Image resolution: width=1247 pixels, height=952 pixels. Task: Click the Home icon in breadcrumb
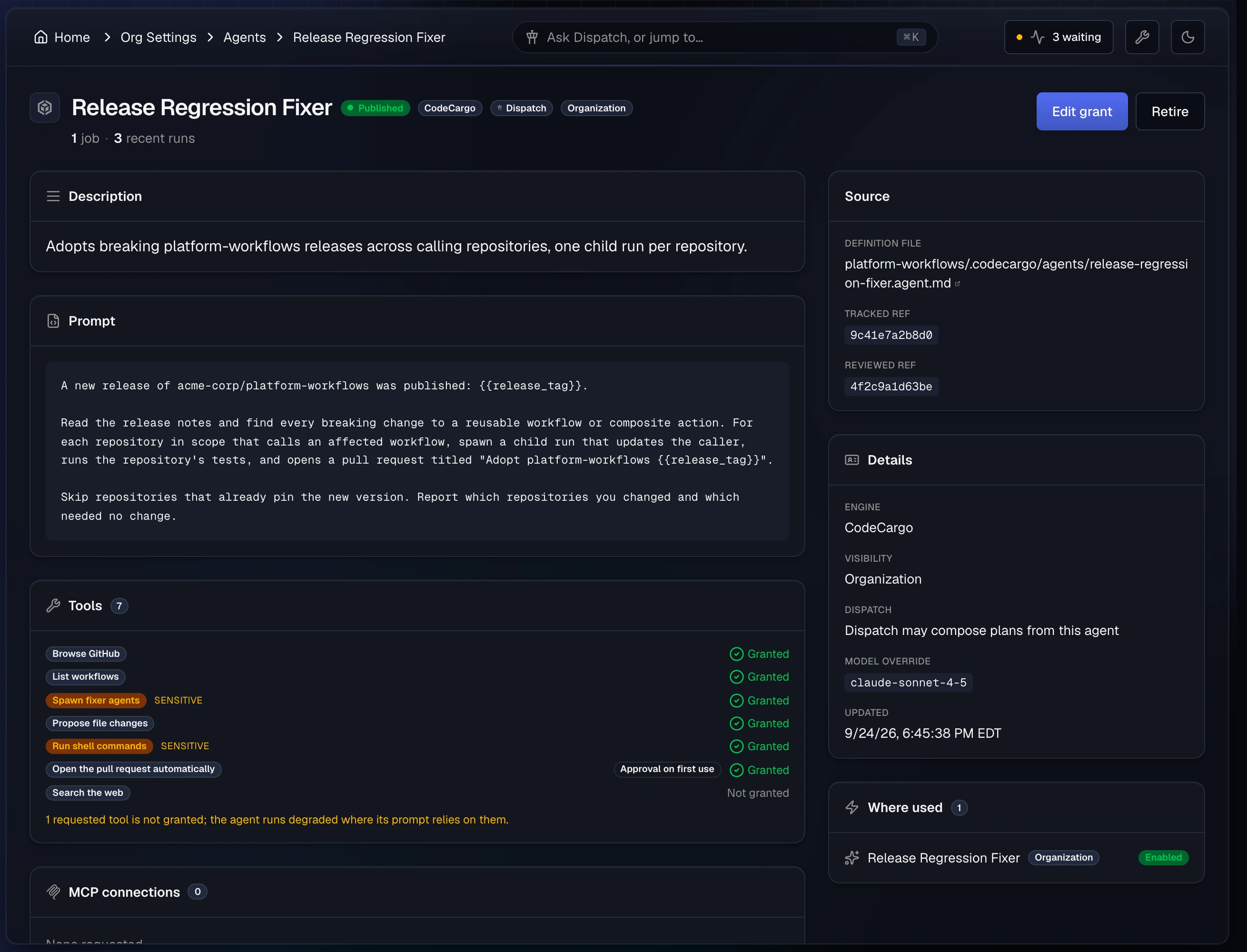(x=41, y=37)
